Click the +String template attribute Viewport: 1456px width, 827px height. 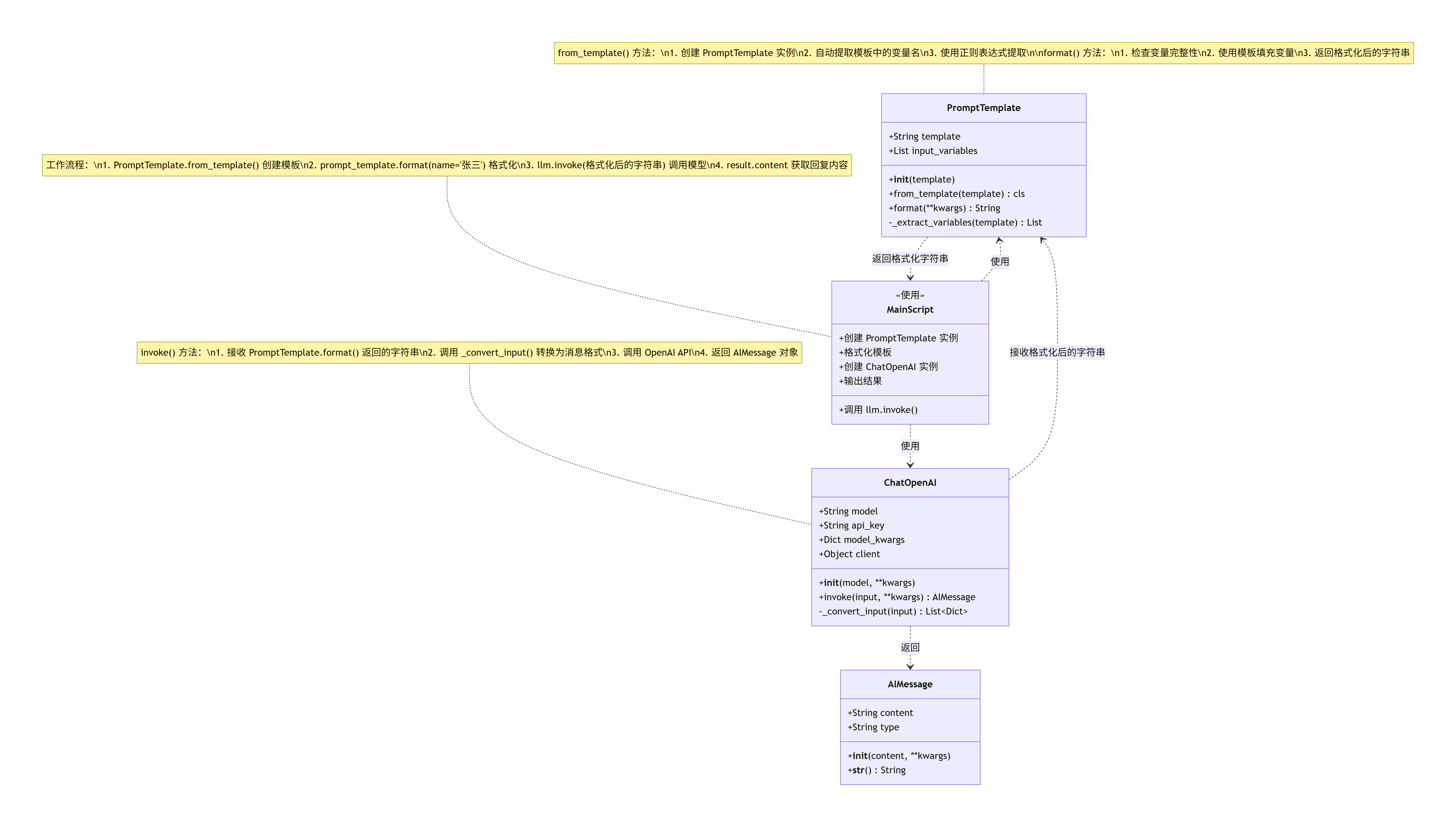[924, 137]
